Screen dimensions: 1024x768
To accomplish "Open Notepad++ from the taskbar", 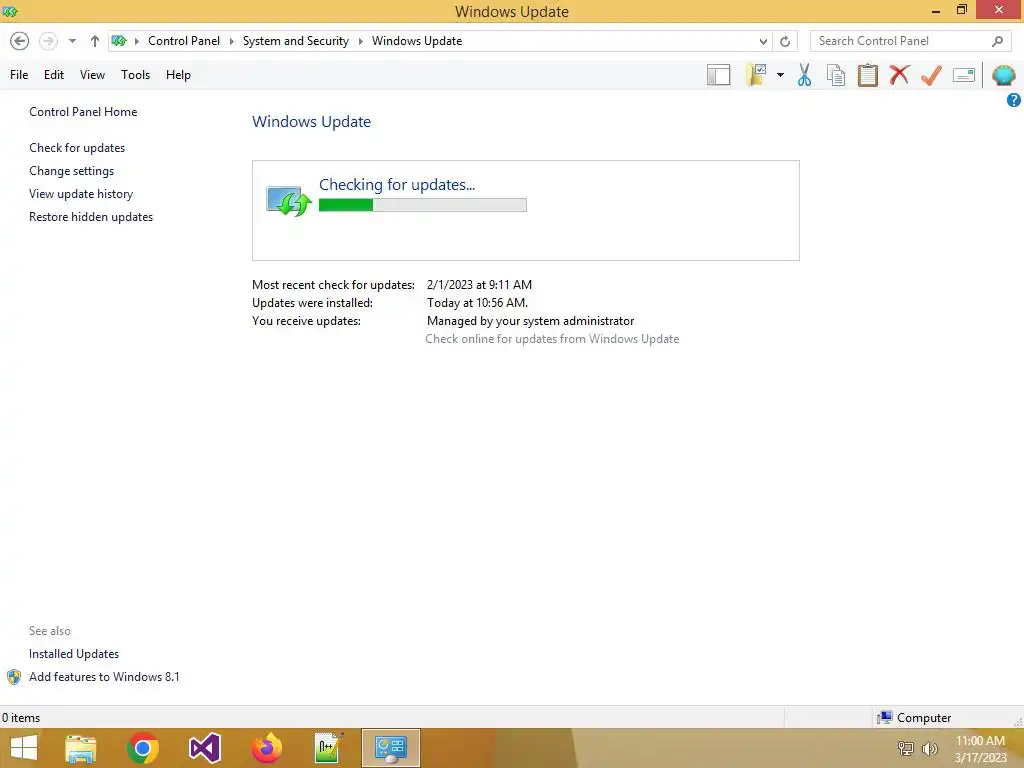I will (x=328, y=748).
